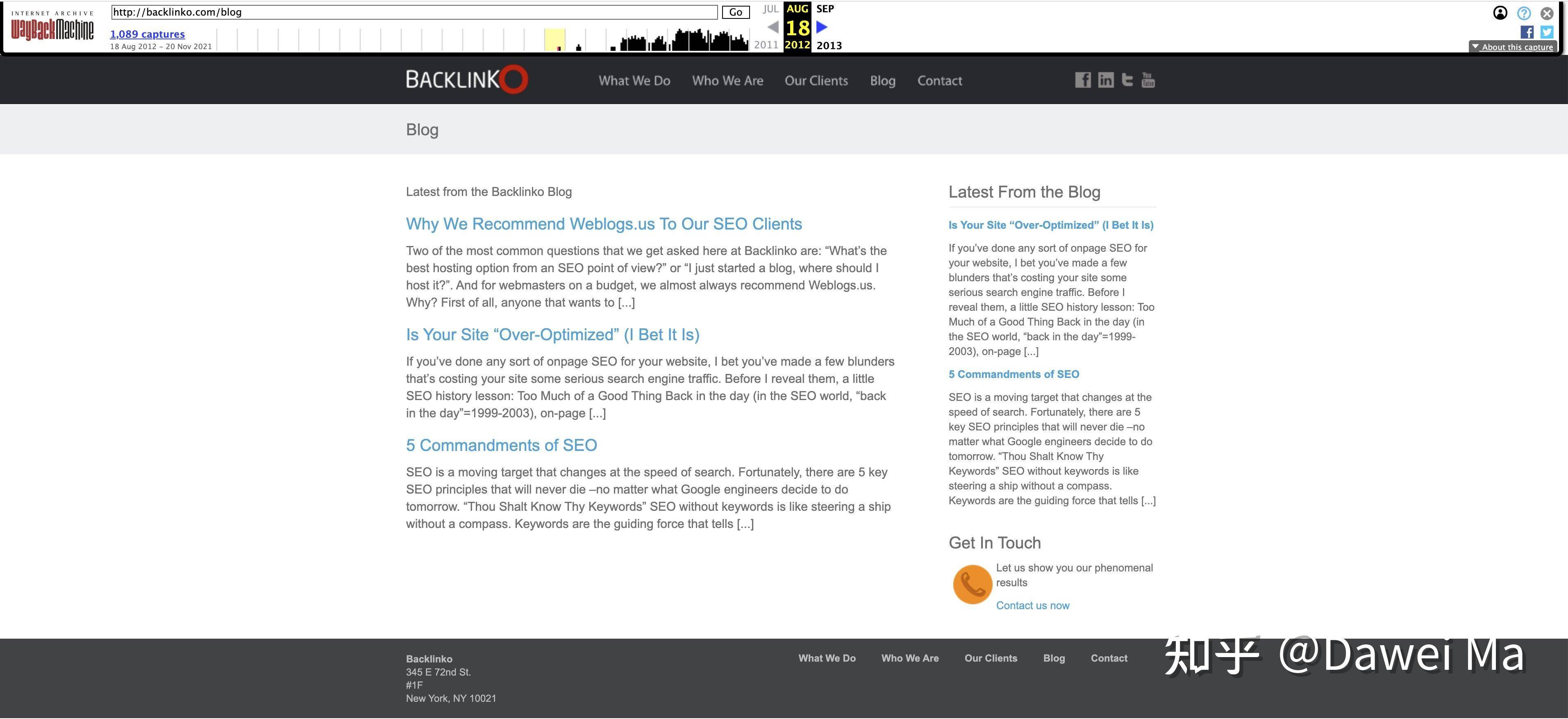This screenshot has height=719, width=1568.
Task: Click the Wayback URL input field
Action: 414,12
